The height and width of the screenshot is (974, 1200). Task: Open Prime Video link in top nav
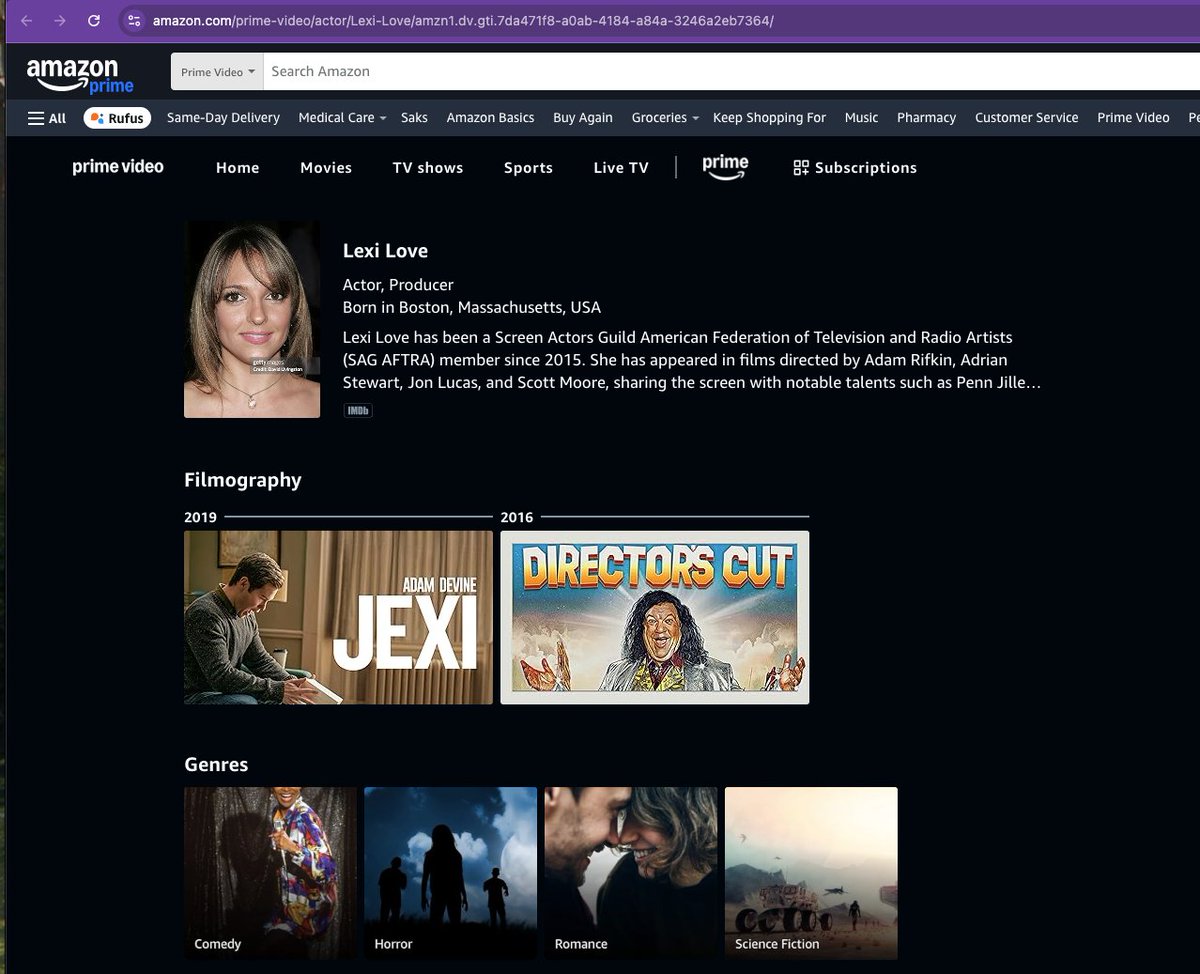(1133, 118)
